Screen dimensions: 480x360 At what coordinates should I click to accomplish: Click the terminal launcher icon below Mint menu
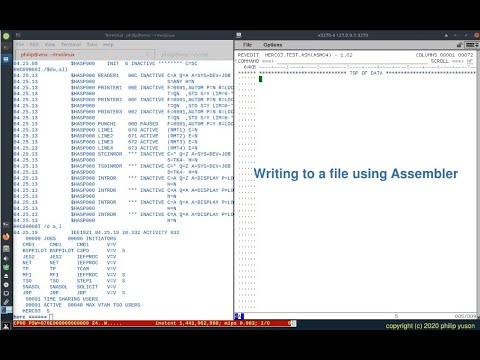6,48
